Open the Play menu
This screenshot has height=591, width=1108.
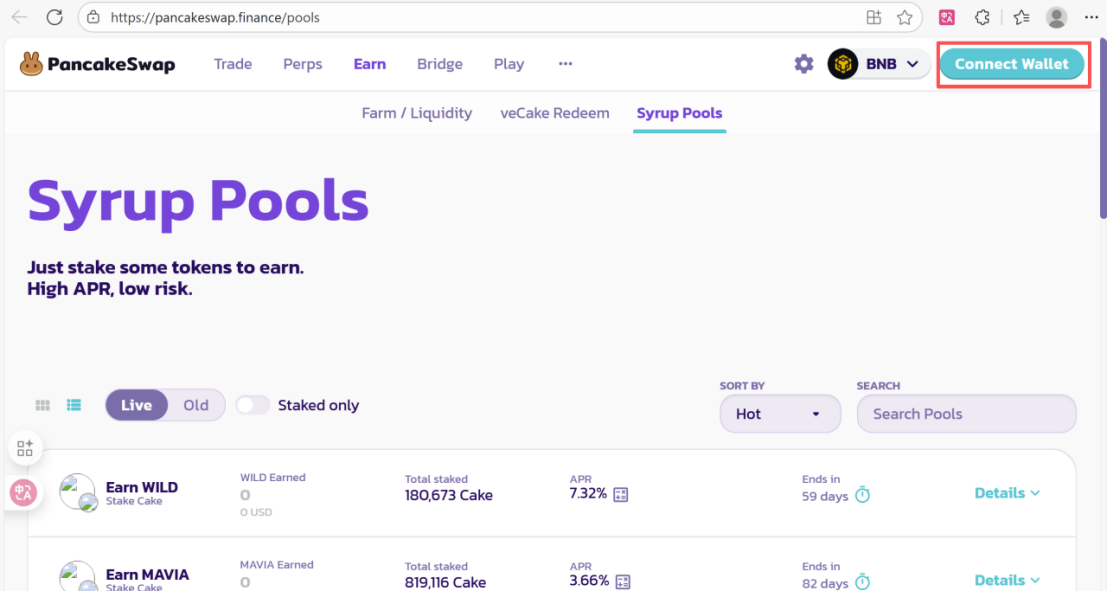[509, 64]
